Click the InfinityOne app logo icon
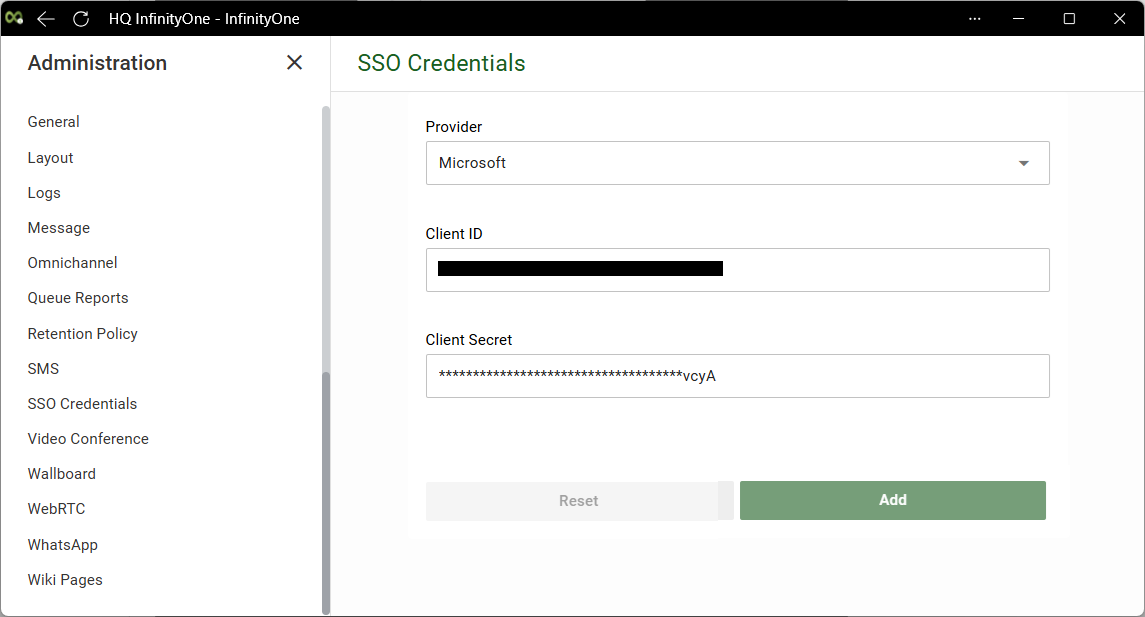 pyautogui.click(x=14, y=18)
